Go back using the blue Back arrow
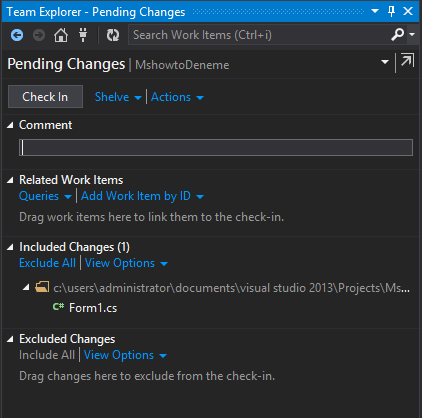422x418 pixels. (x=17, y=35)
